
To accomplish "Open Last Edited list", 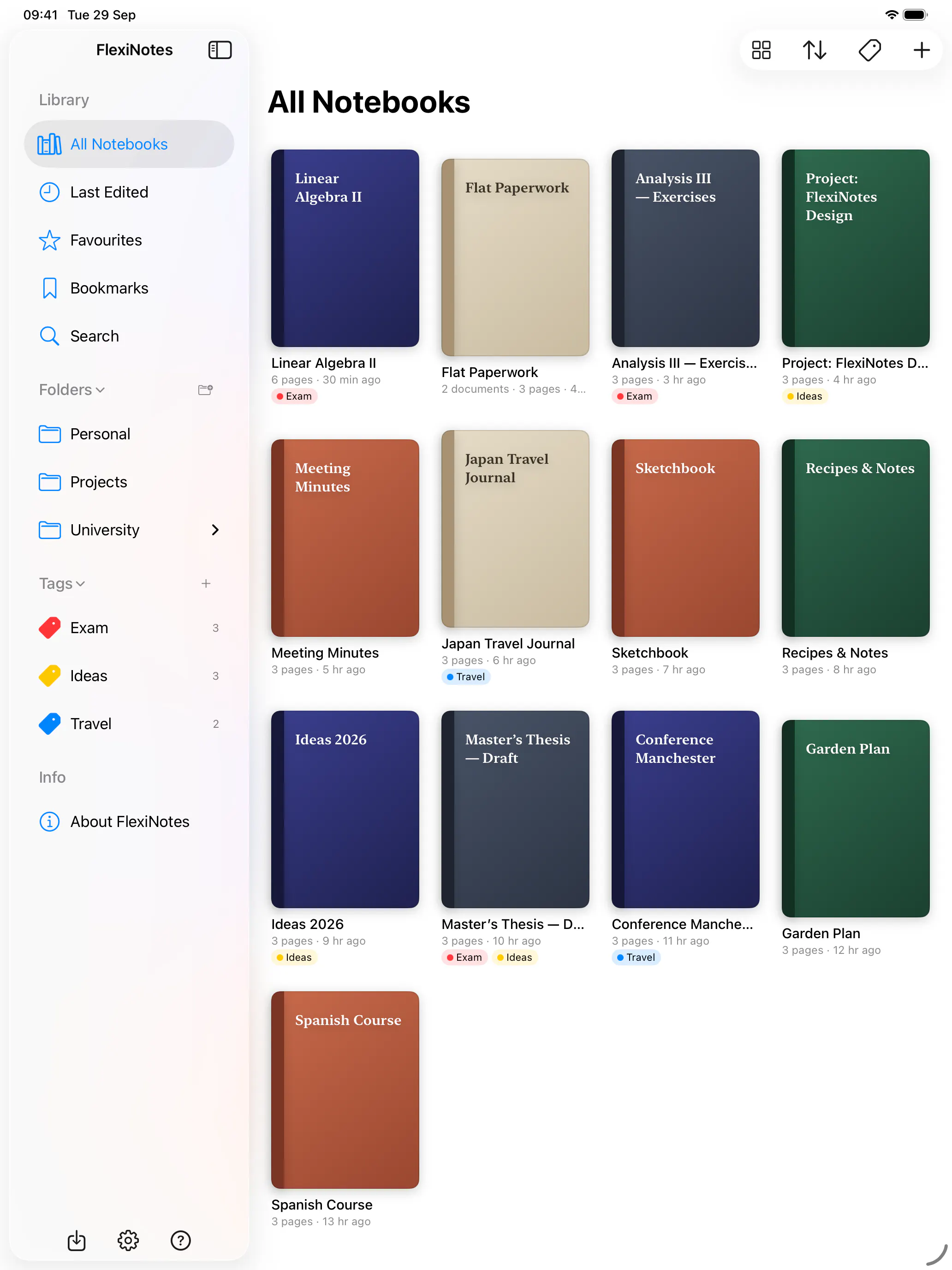I will pos(129,192).
